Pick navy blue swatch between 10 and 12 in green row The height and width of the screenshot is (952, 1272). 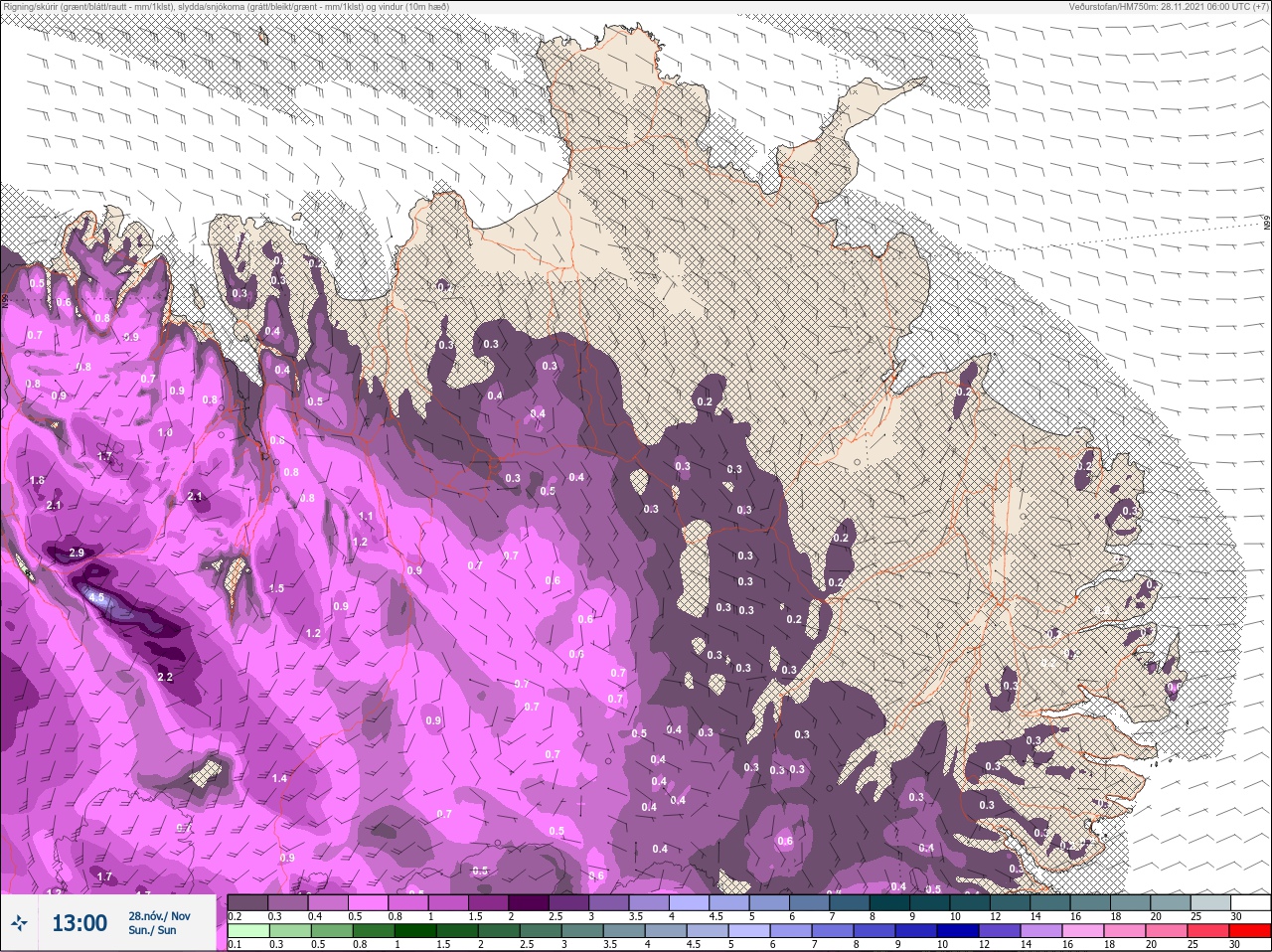coord(959,931)
